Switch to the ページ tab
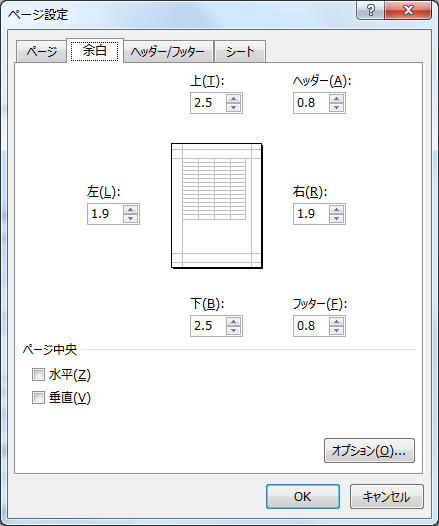Viewport: 439px width, 526px height. click(41, 52)
